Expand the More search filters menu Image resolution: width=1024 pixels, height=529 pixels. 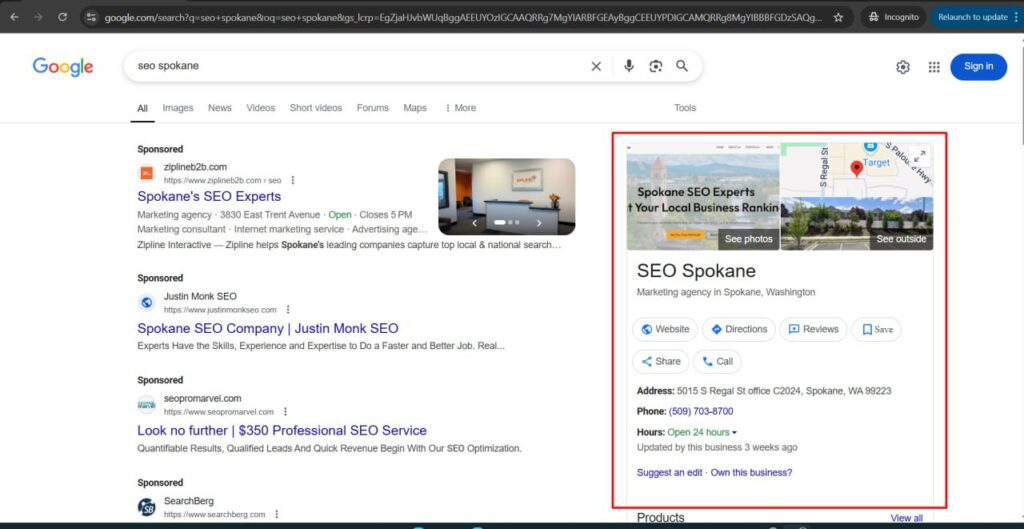coord(460,108)
